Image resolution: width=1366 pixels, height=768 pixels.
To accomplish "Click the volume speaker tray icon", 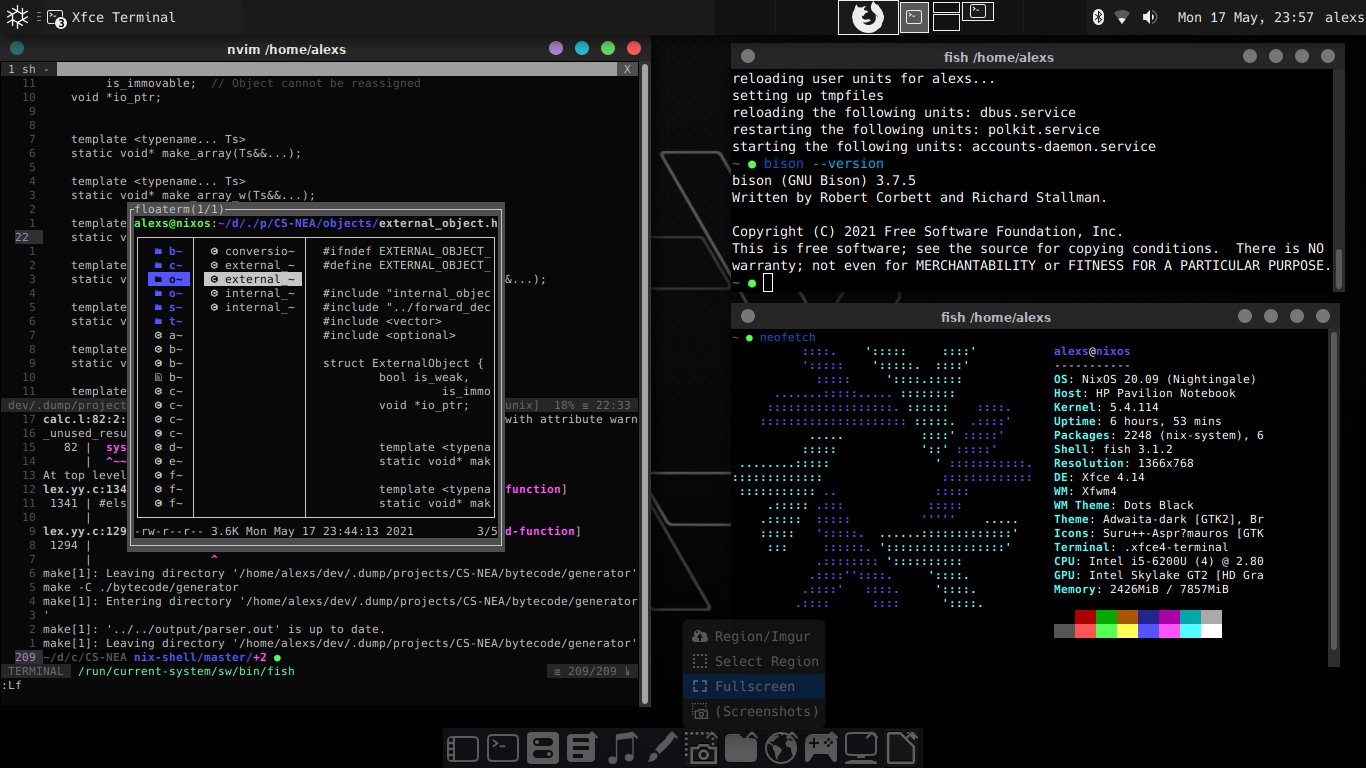I will [1149, 17].
